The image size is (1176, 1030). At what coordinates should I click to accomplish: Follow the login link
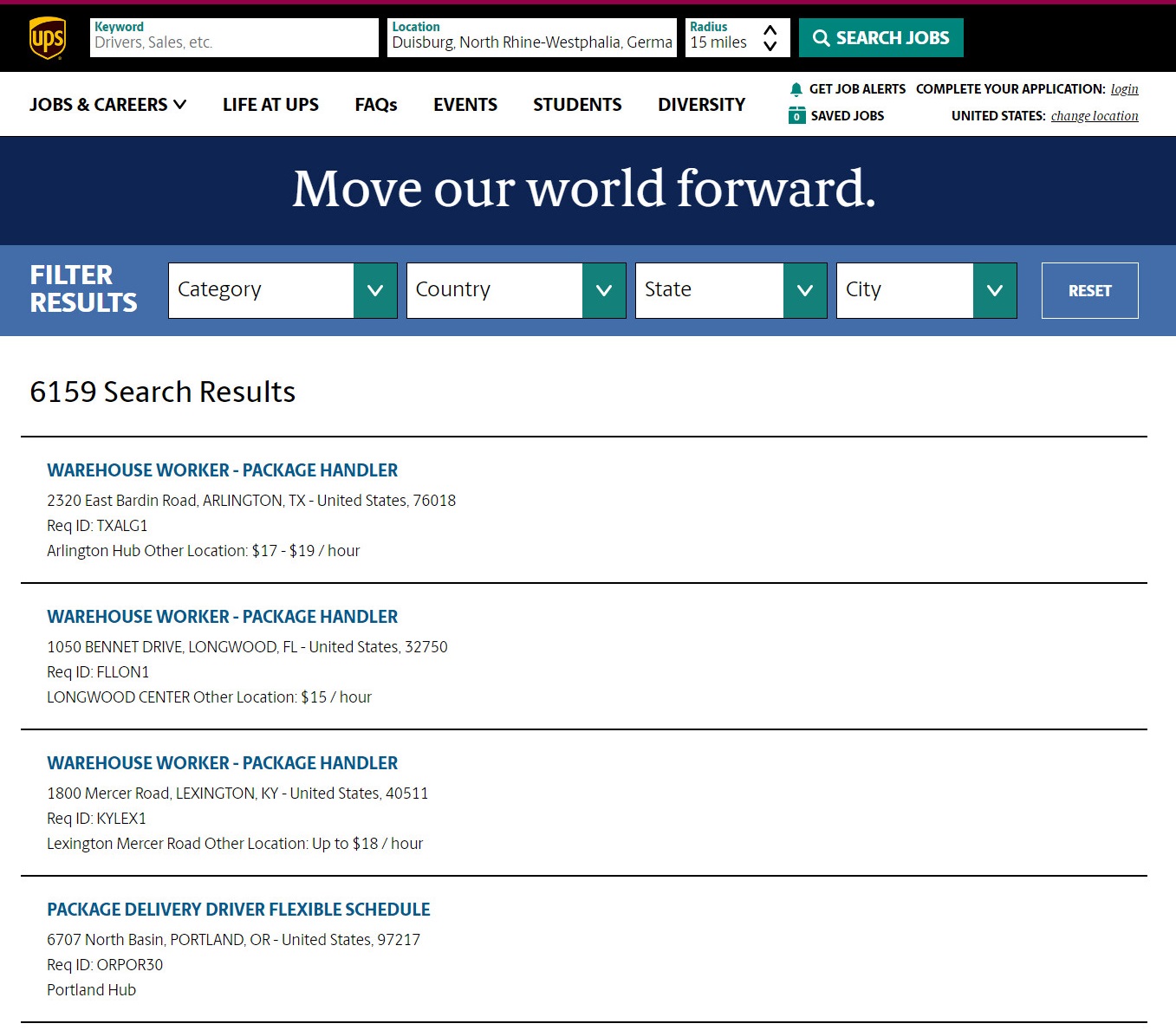pos(1124,89)
